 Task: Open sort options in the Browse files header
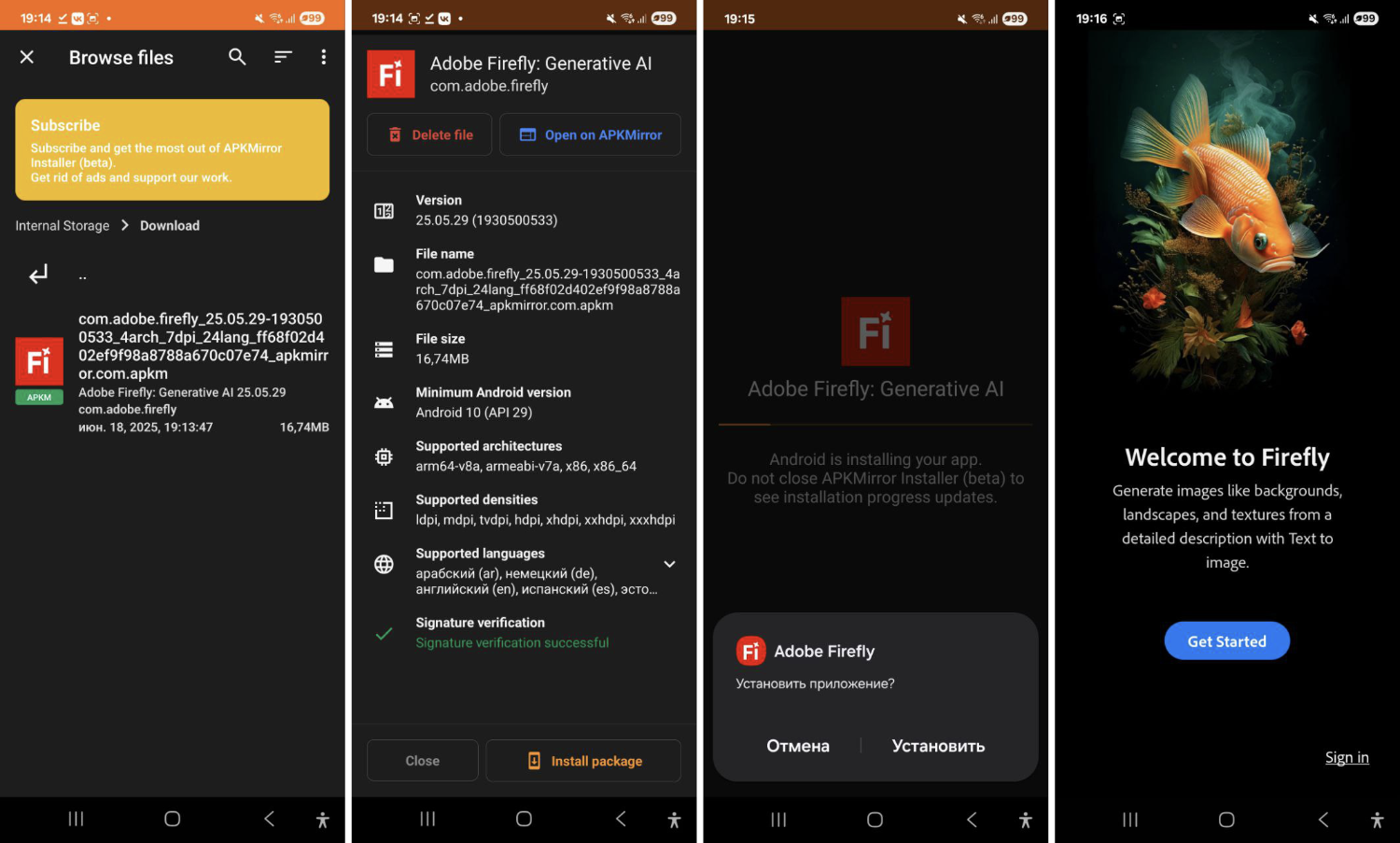click(283, 57)
